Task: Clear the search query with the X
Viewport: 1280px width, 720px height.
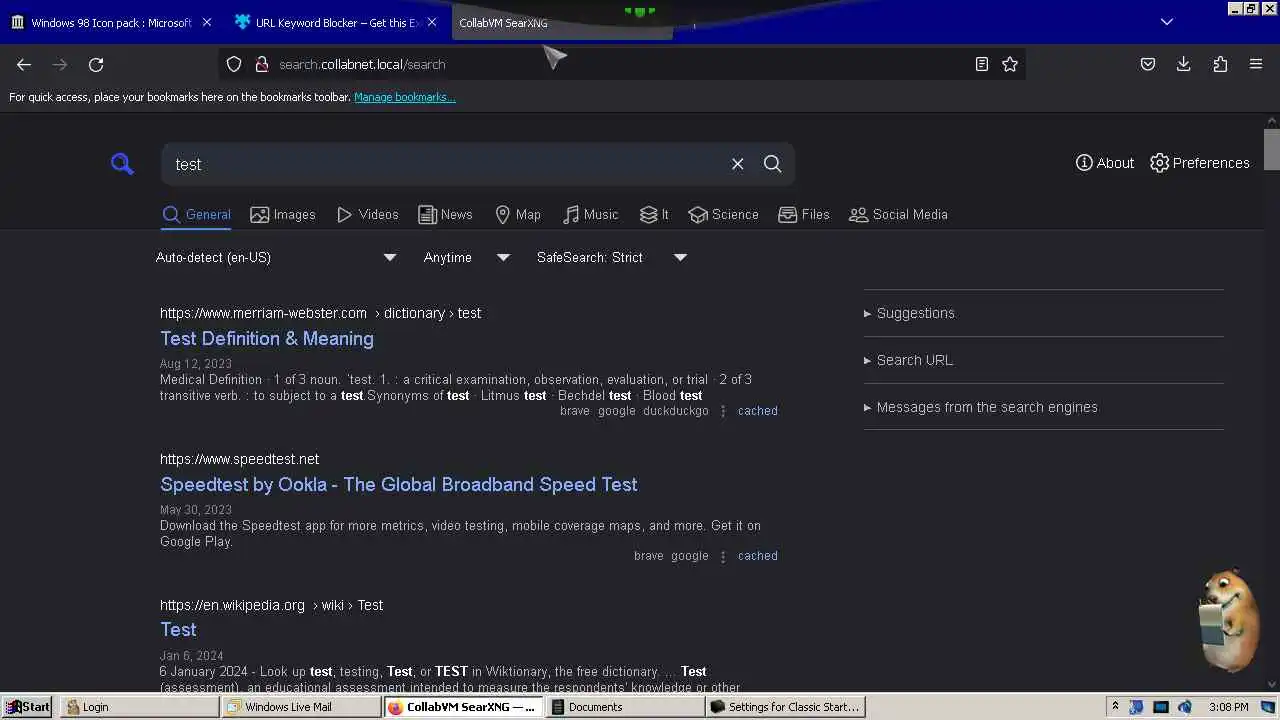Action: [737, 164]
